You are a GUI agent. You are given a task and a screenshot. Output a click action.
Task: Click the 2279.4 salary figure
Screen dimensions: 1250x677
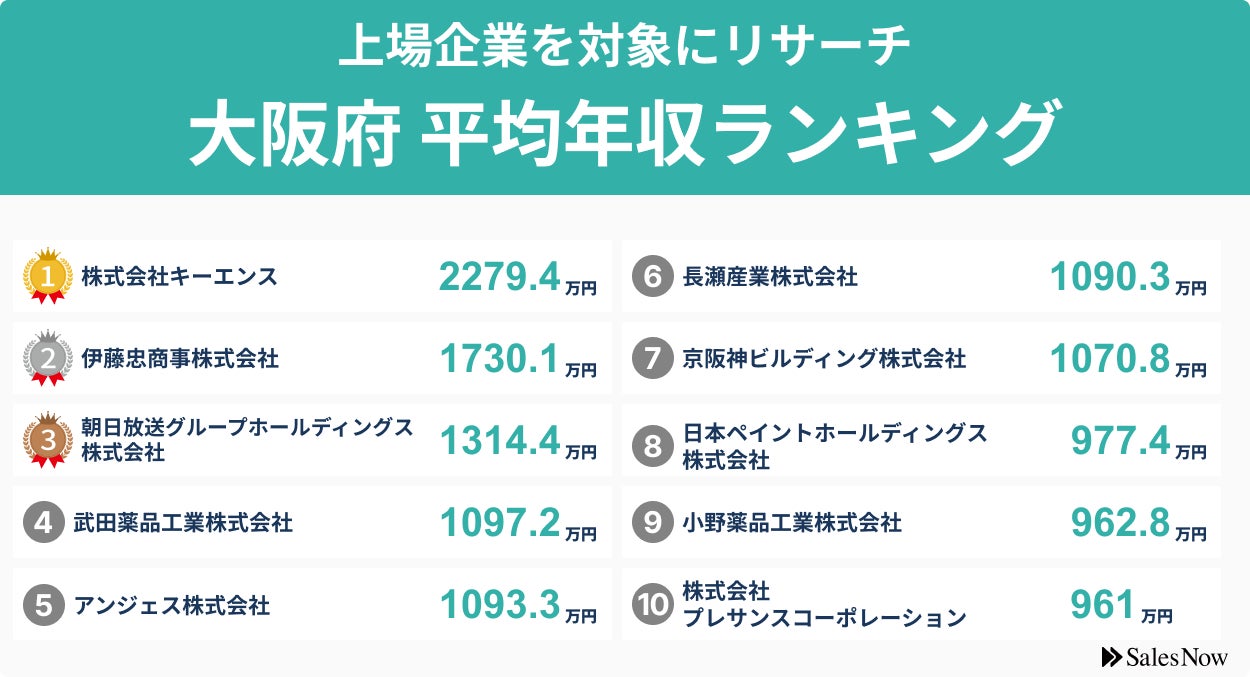(500, 277)
